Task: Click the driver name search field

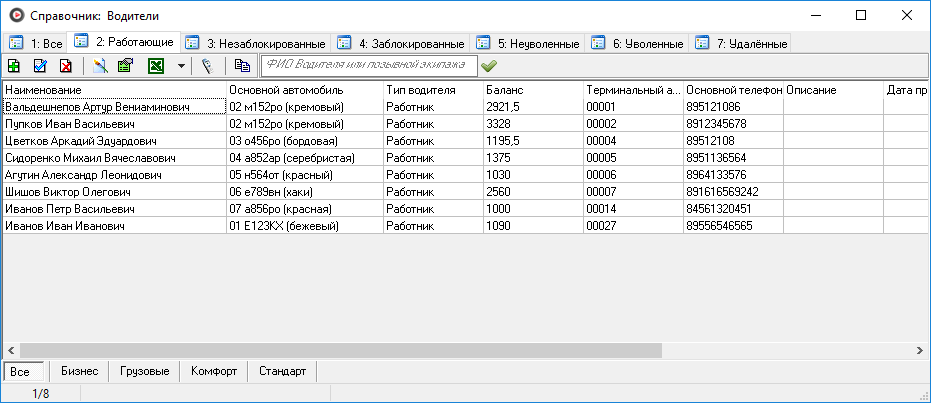Action: click(x=367, y=66)
